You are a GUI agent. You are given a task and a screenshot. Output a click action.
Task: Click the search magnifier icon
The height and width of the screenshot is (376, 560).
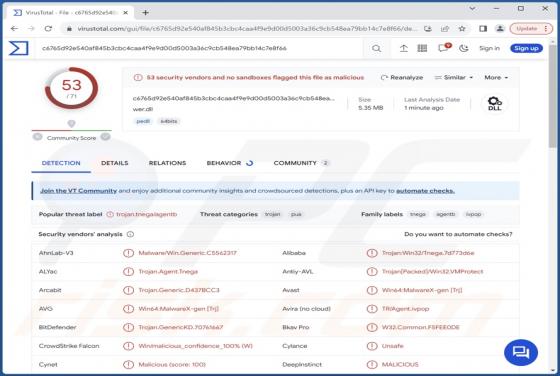coord(376,48)
